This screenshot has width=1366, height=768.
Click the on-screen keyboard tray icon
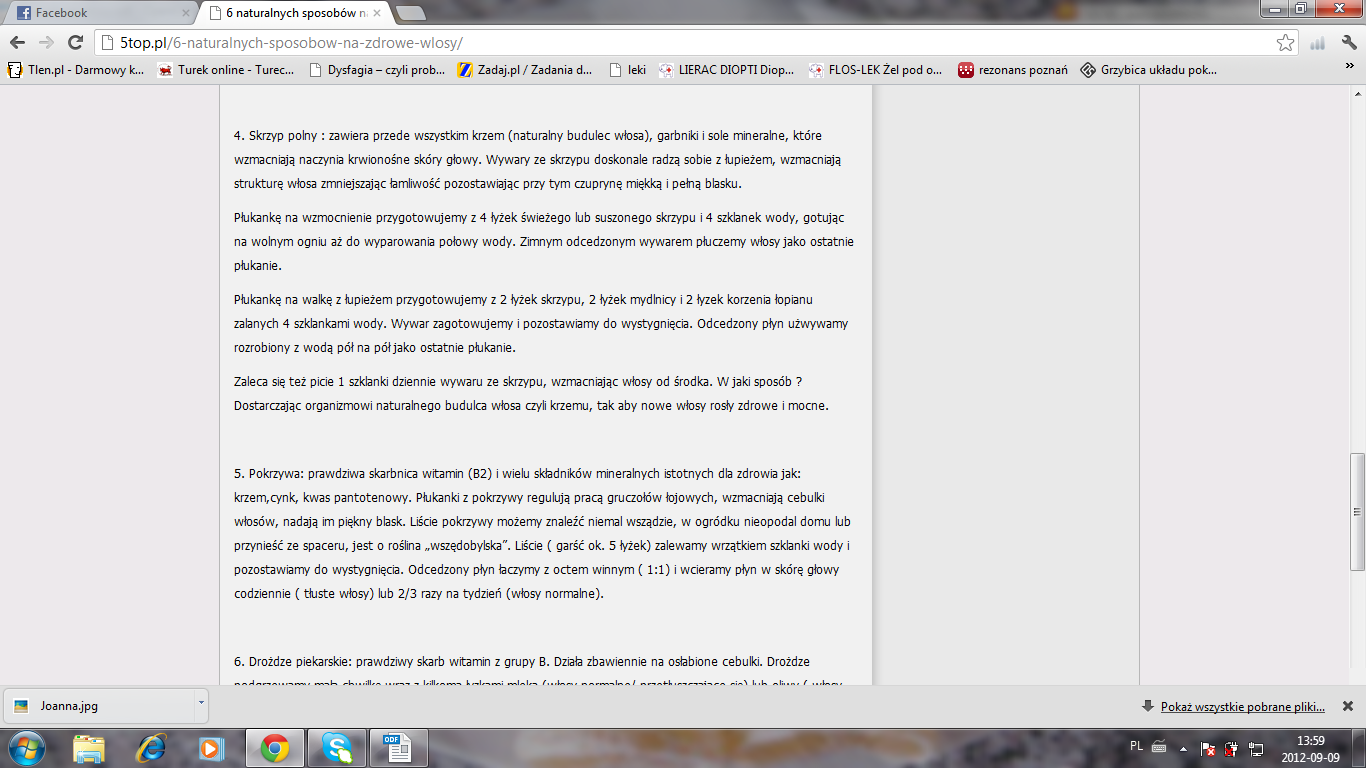[x=1160, y=747]
